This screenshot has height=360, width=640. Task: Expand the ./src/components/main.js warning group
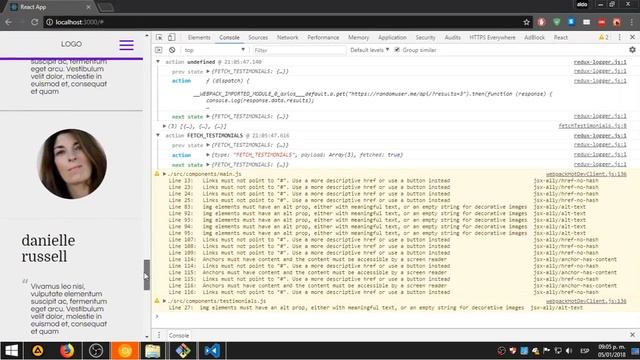pos(164,174)
